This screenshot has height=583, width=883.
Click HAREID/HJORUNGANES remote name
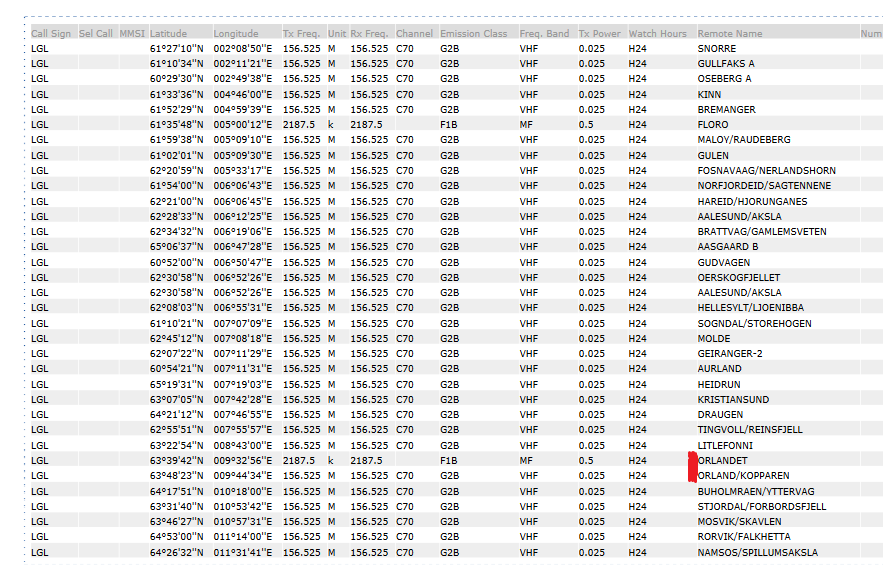[x=752, y=201]
